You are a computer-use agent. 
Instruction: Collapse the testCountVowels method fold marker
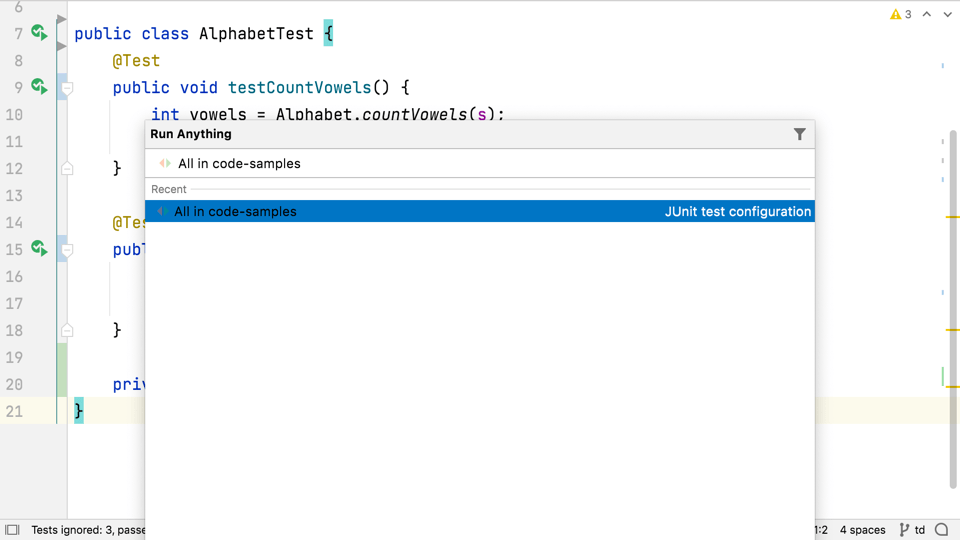[x=67, y=88]
